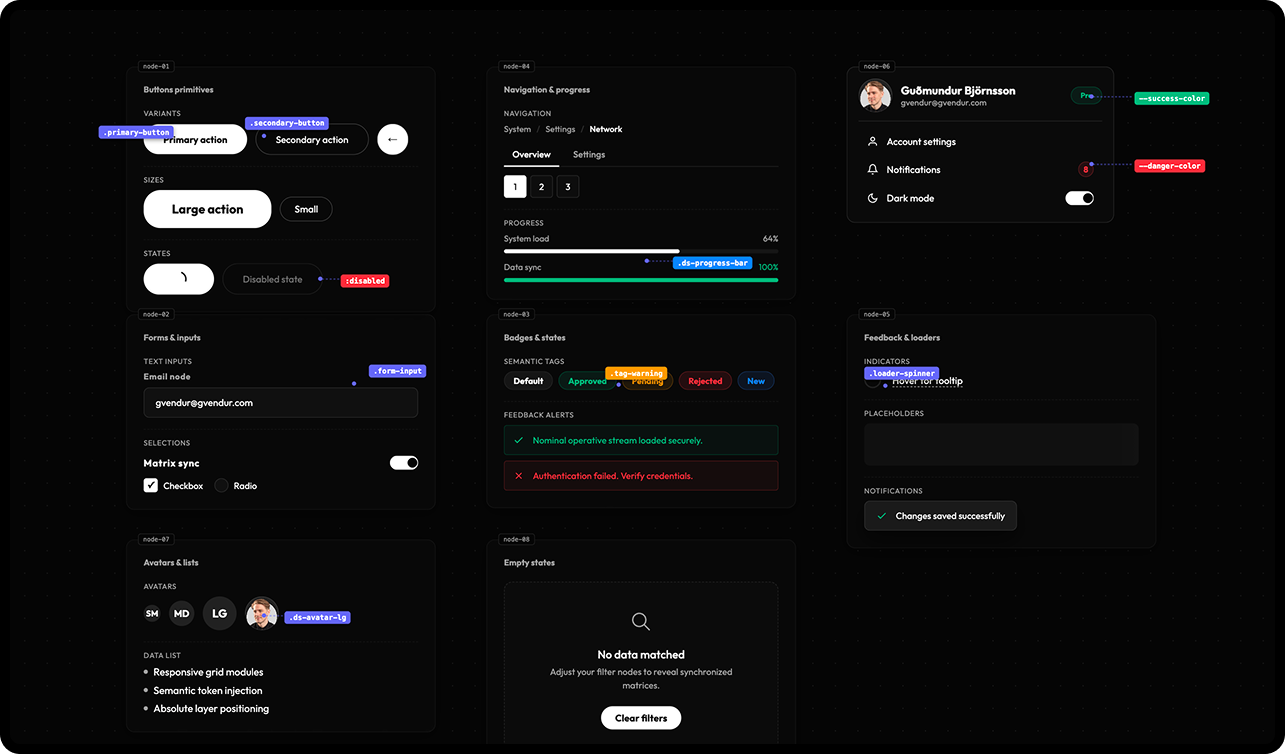Turn off the Dark mode switch
1285x754 pixels.
tap(1079, 198)
